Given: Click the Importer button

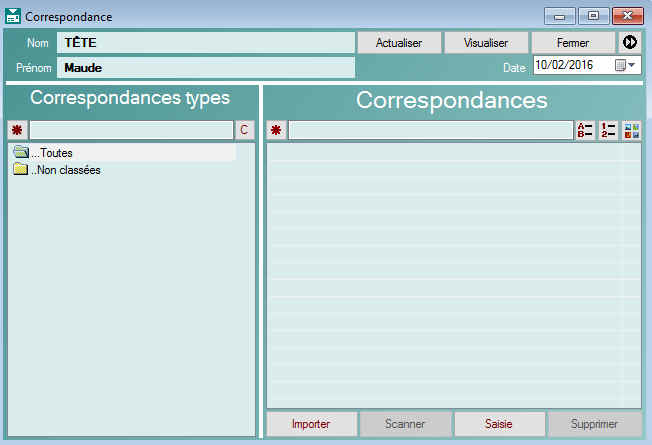Looking at the screenshot, I should (x=310, y=424).
